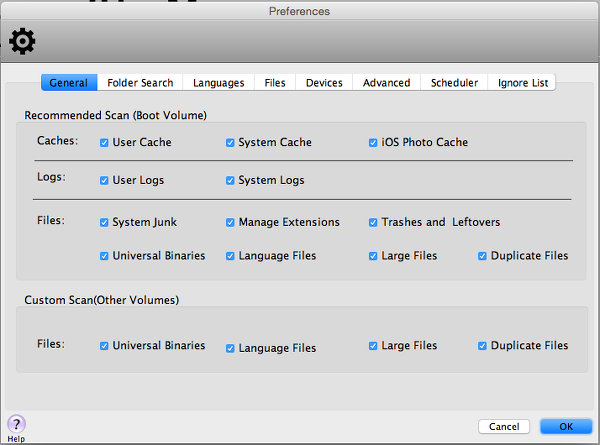Switch to the Advanced tab

[x=386, y=83]
